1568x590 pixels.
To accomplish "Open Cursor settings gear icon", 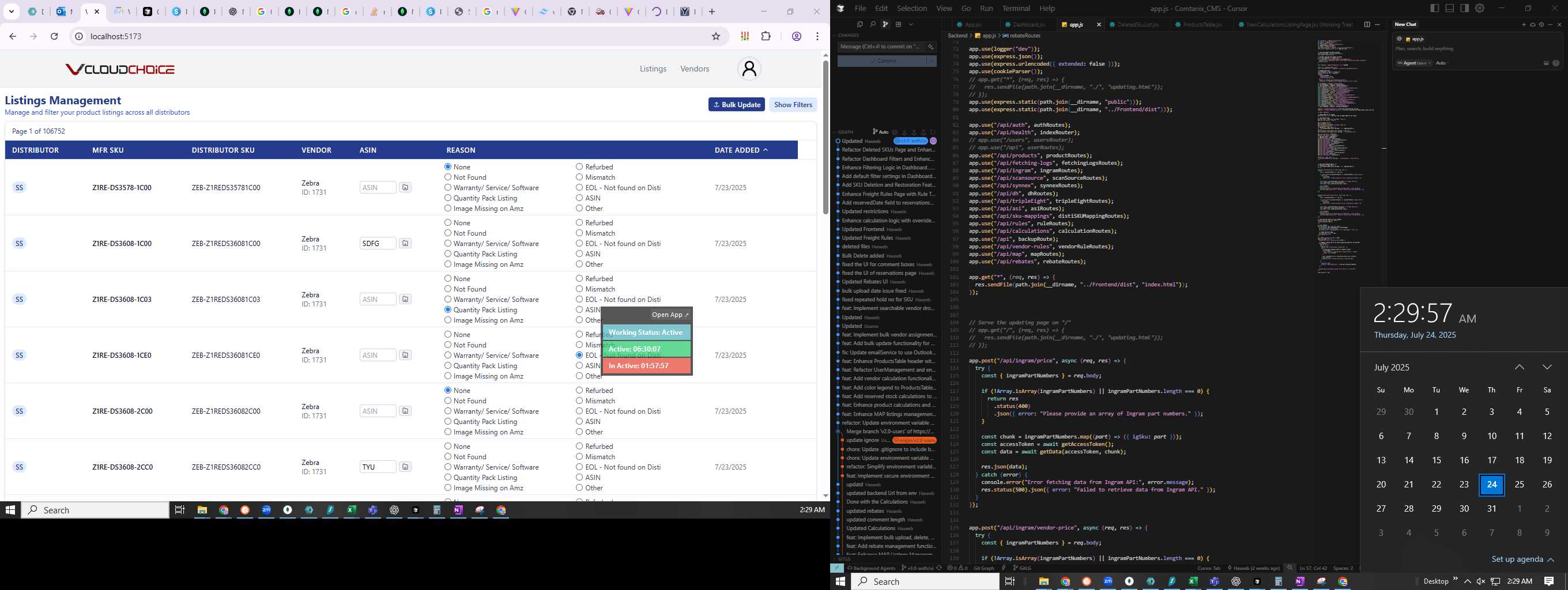I will [x=1480, y=8].
